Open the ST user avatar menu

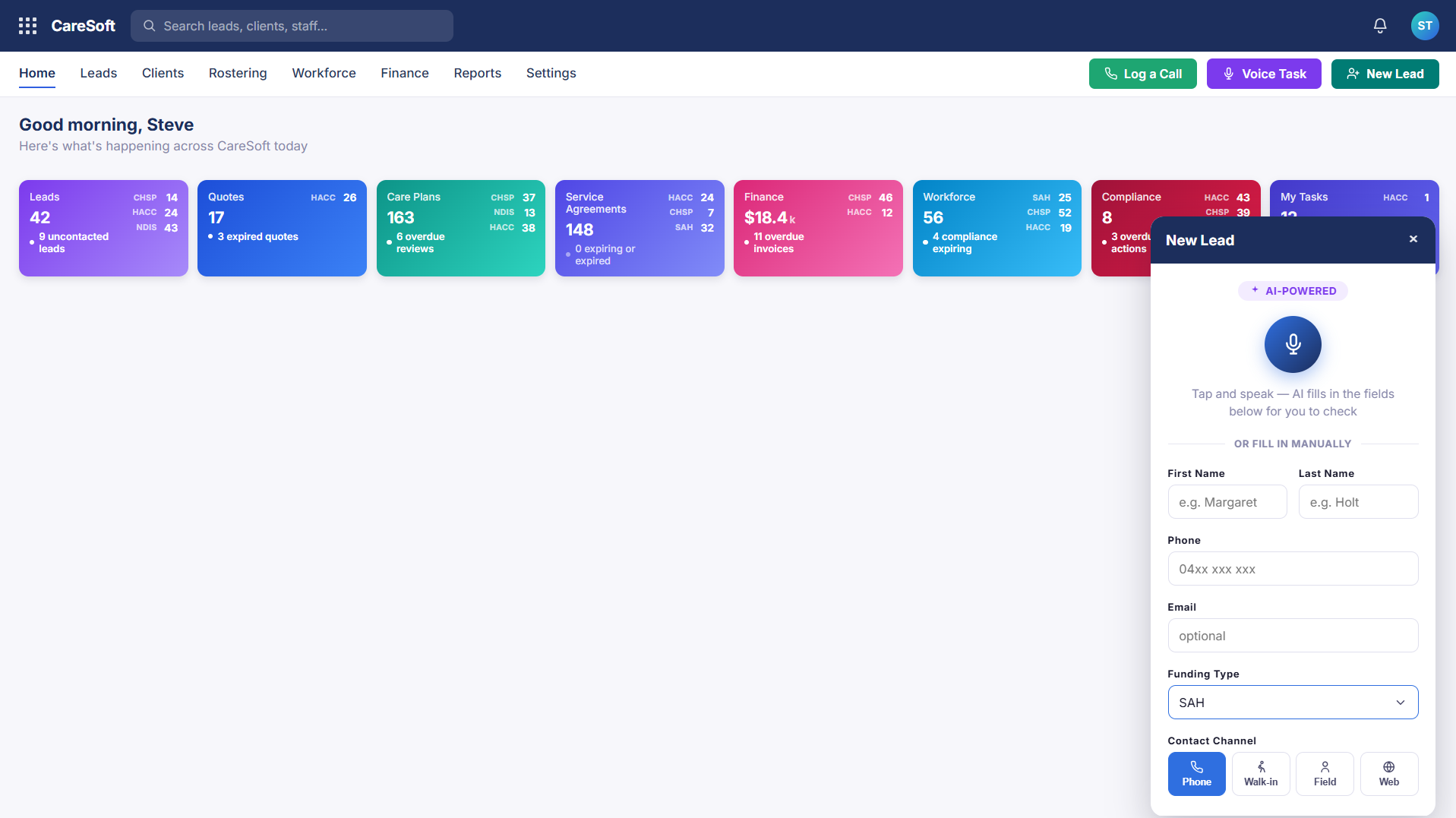[1425, 26]
